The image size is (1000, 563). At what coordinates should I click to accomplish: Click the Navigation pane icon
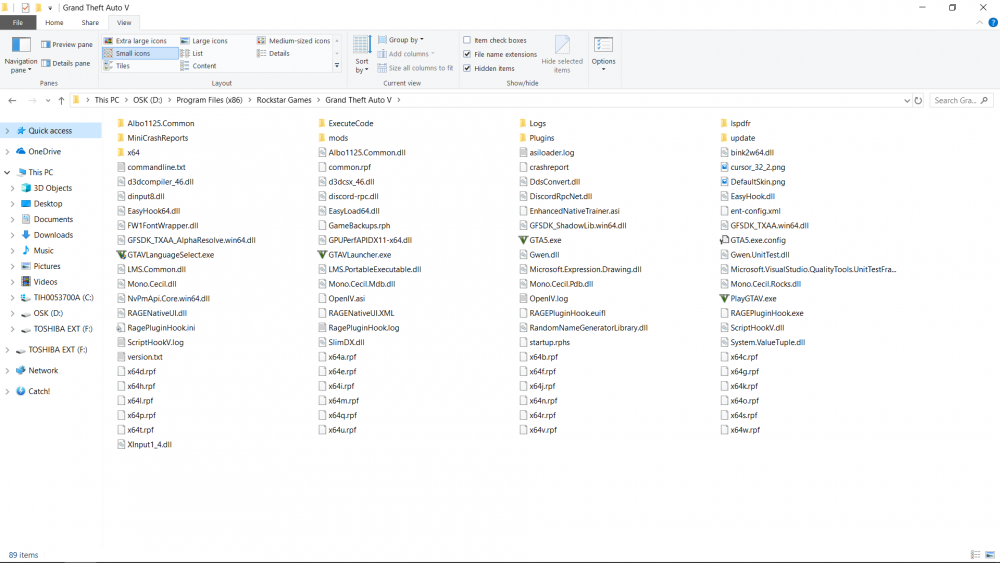tap(21, 45)
